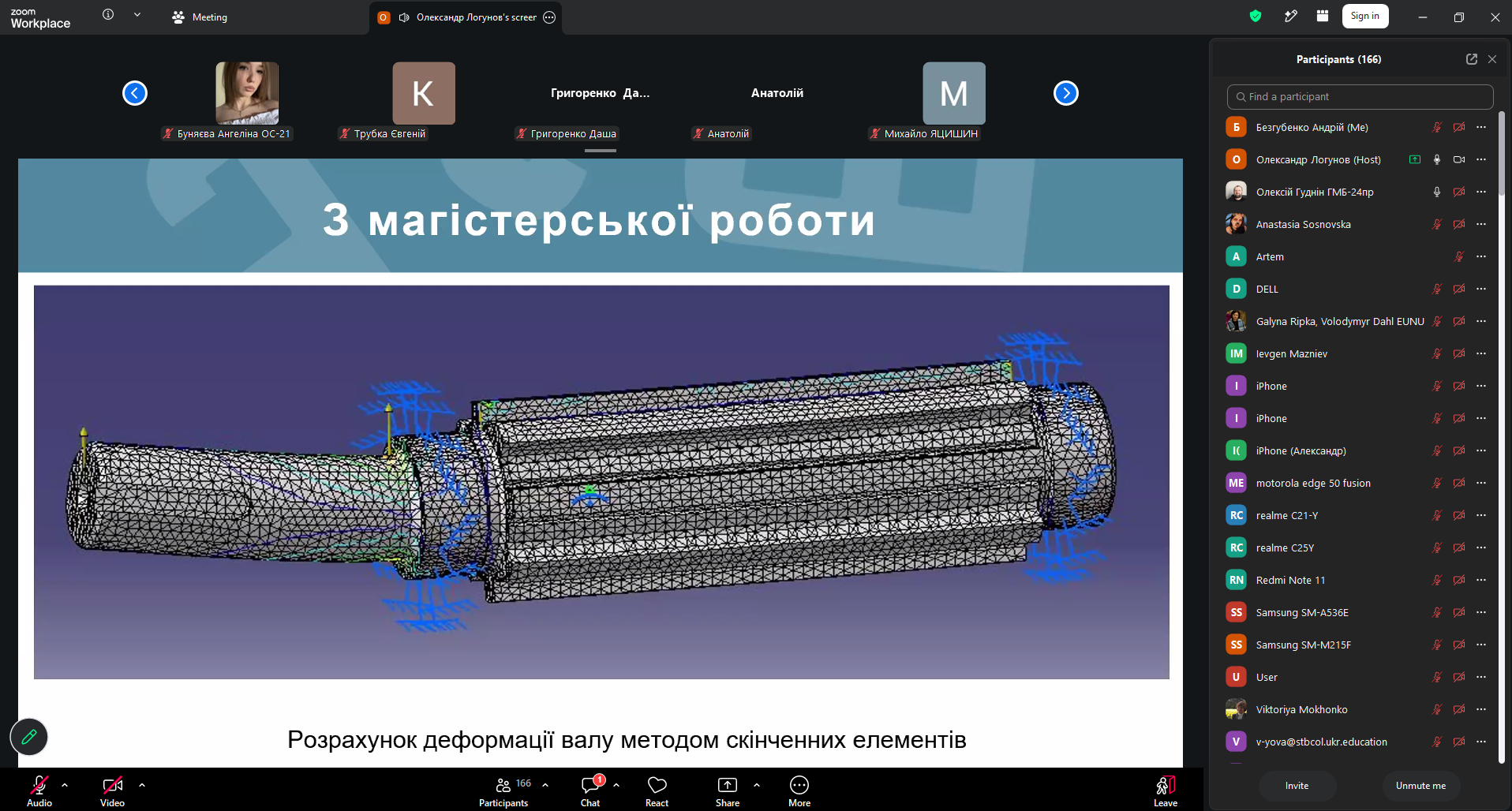Open the More menu

click(799, 790)
